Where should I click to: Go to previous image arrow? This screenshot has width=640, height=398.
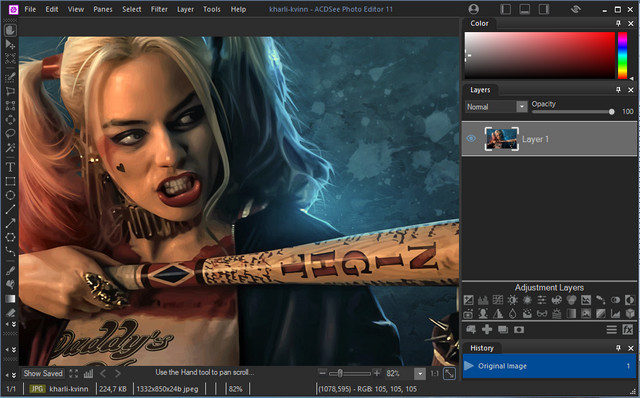[103, 374]
